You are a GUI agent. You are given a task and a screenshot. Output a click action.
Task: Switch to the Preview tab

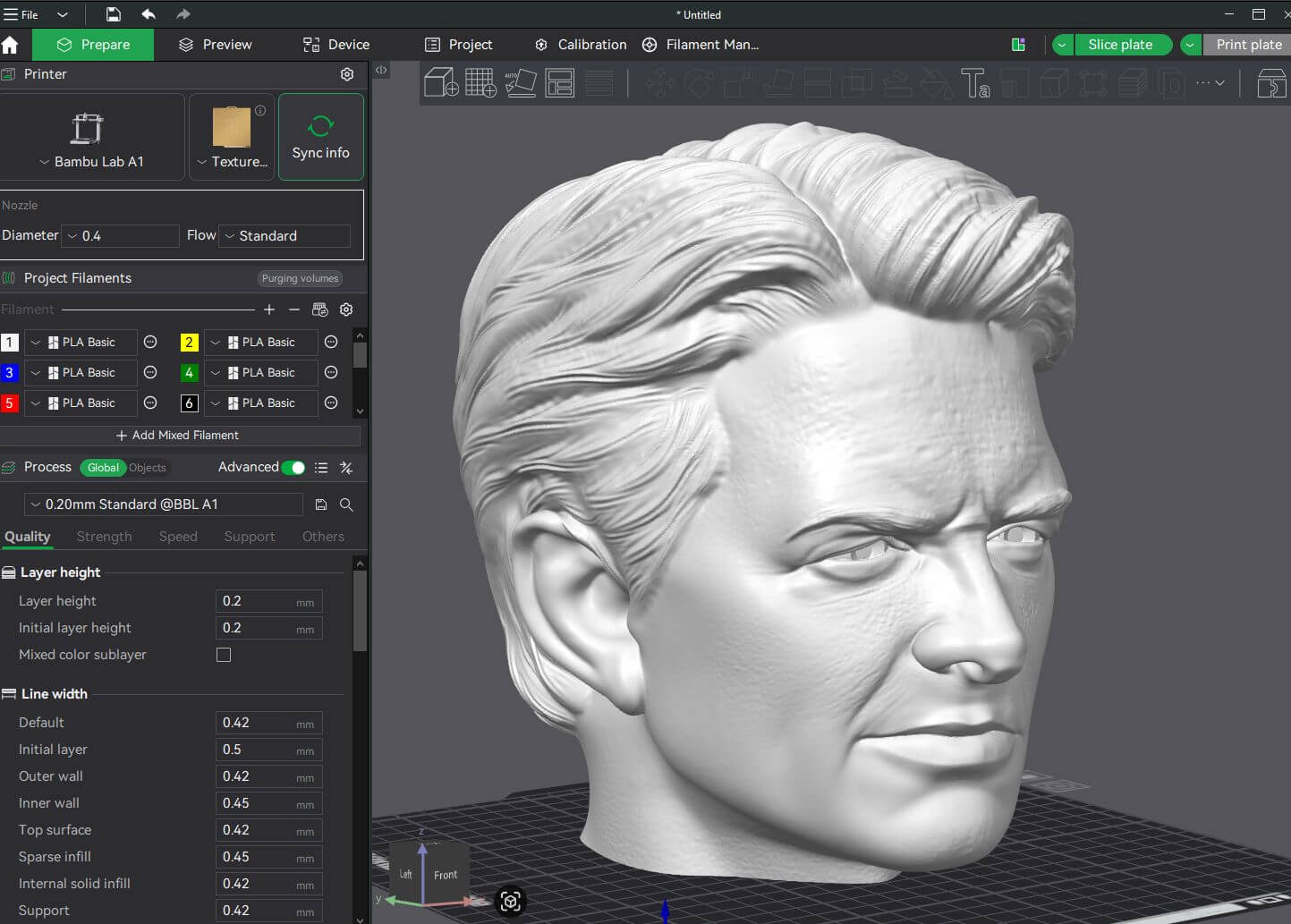[x=215, y=45]
